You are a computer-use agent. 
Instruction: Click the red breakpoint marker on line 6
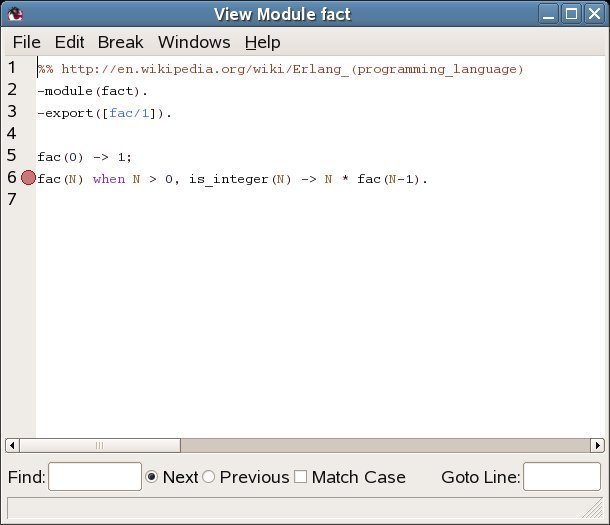(28, 178)
